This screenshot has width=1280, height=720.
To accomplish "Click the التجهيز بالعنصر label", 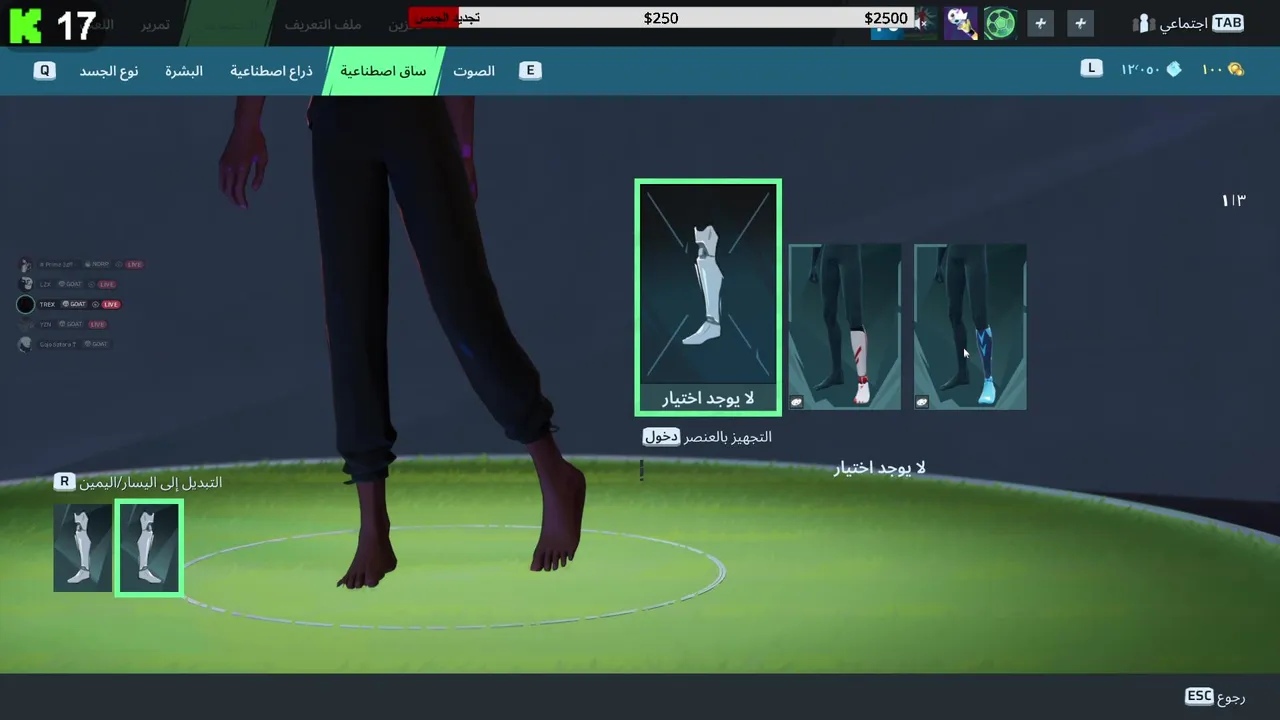I will click(728, 437).
